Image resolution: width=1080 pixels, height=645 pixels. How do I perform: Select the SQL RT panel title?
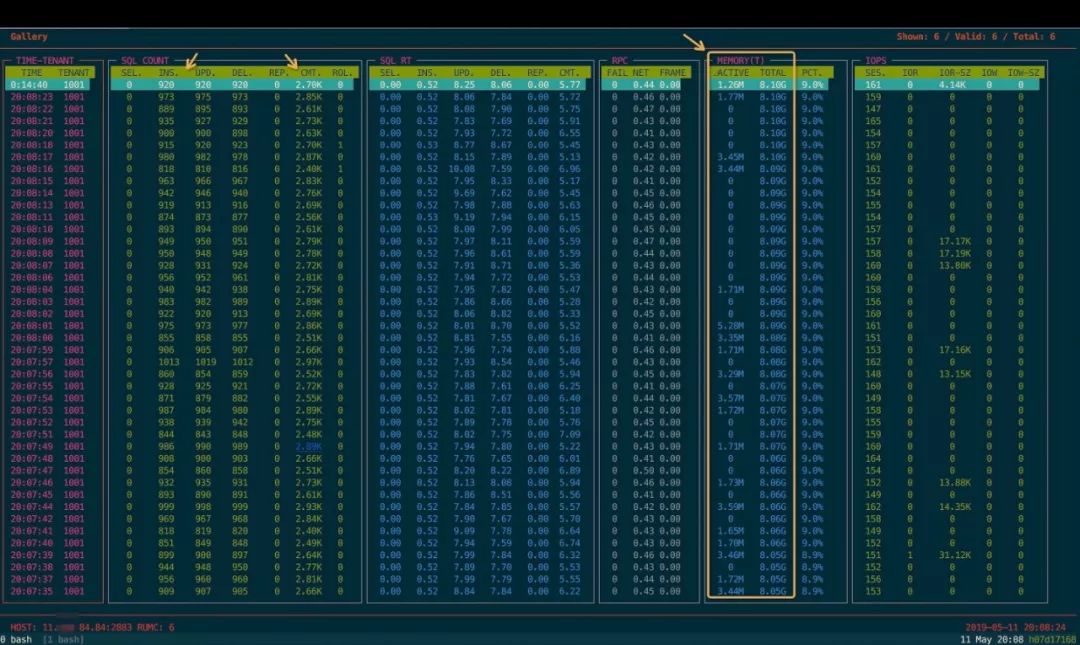pos(395,61)
